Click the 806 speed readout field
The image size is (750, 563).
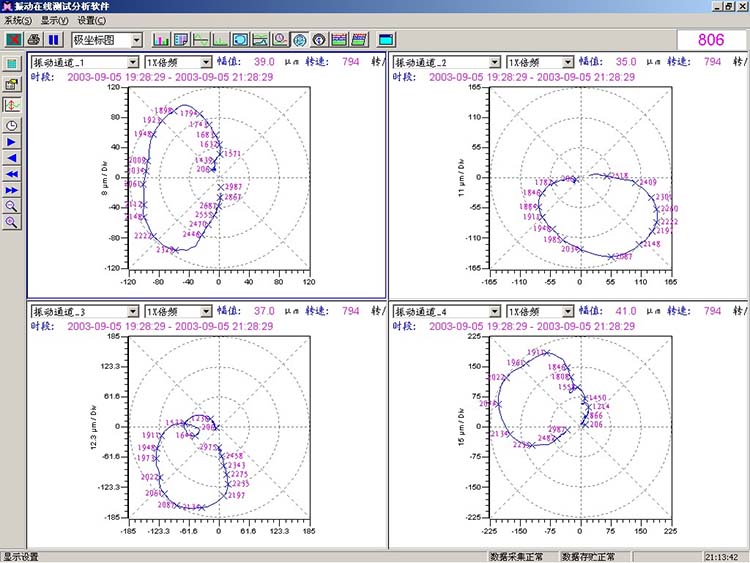click(711, 40)
